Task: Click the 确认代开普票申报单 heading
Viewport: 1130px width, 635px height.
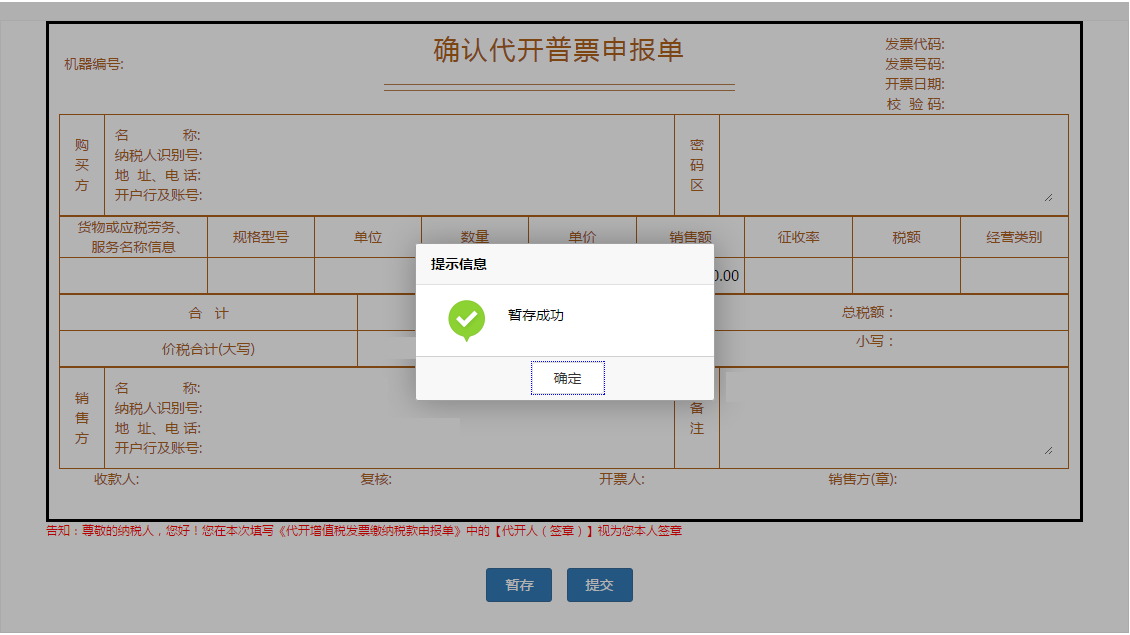Action: point(559,50)
